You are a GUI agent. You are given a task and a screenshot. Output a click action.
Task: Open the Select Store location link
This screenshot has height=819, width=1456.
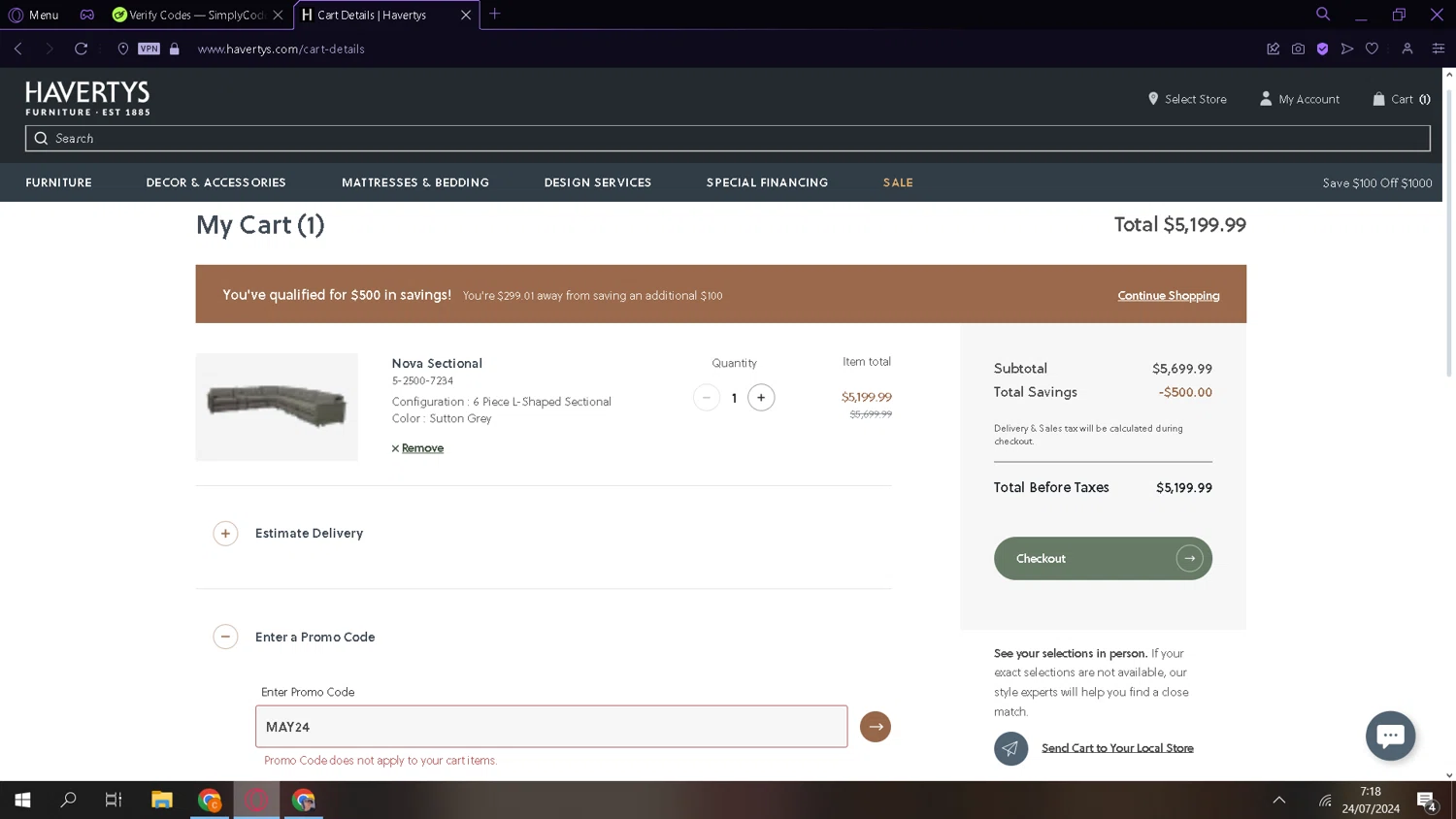(x=1187, y=99)
